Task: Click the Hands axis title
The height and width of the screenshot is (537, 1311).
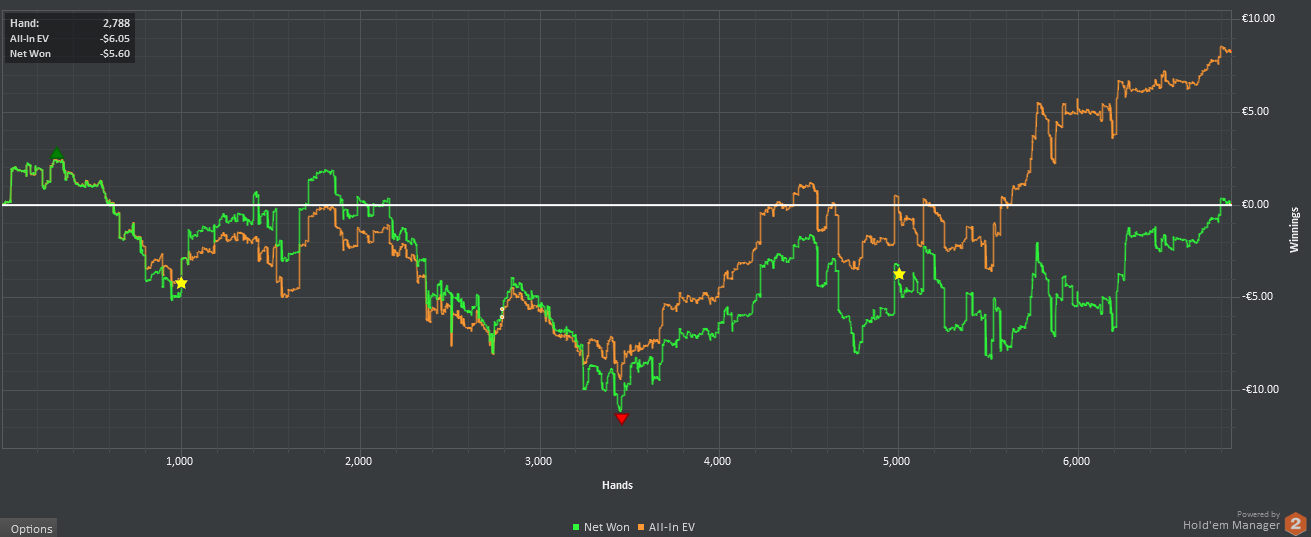Action: coord(616,485)
